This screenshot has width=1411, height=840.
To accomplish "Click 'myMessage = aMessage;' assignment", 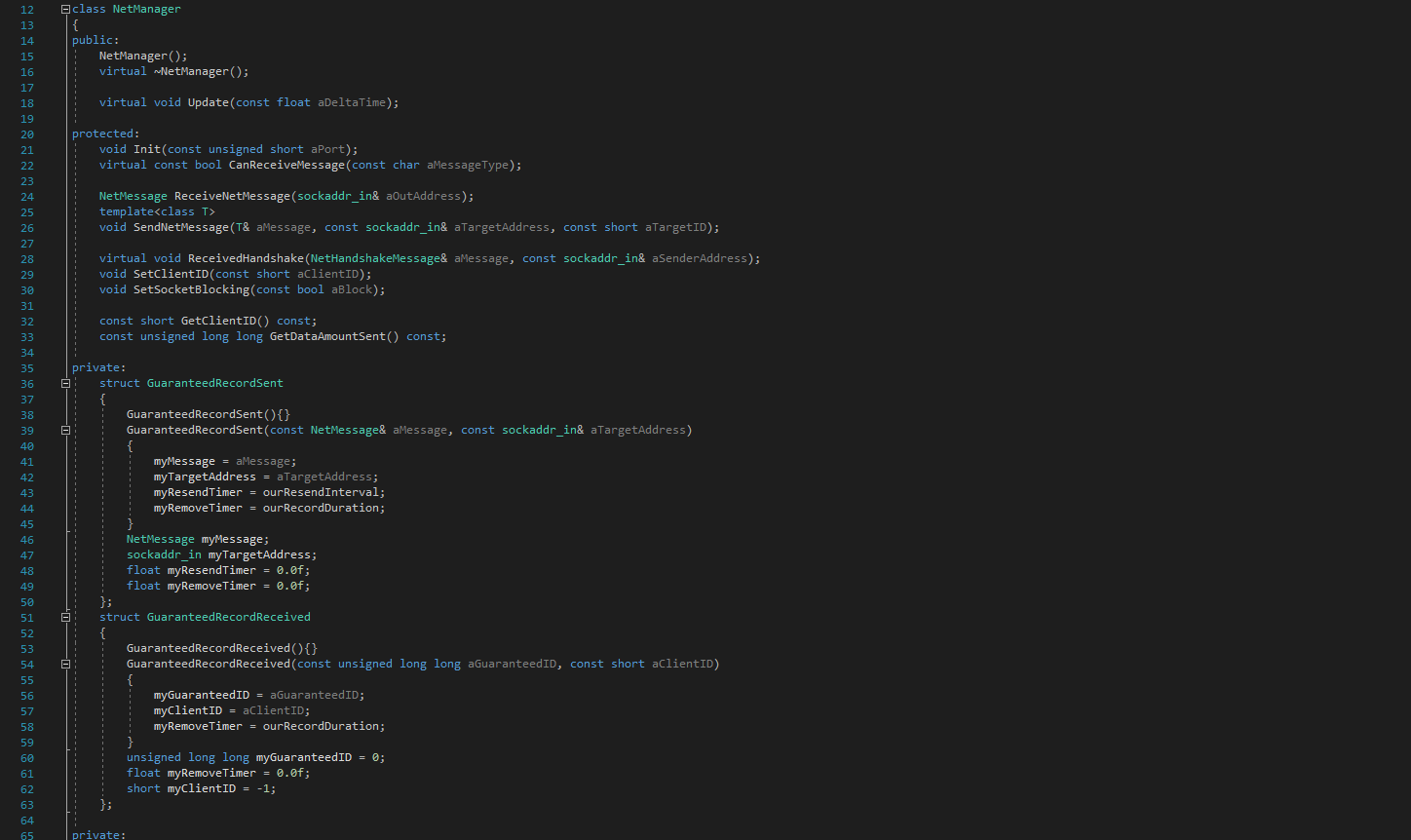I will (225, 461).
